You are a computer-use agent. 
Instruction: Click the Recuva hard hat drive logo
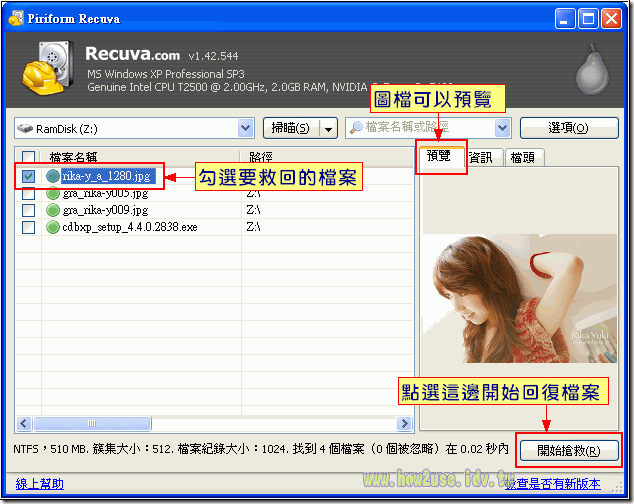coord(48,67)
